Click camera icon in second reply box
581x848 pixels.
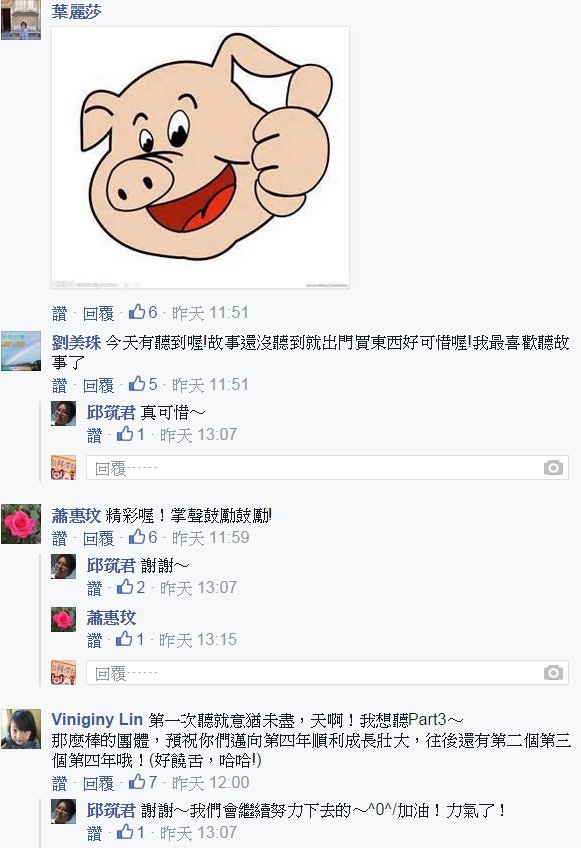pos(553,673)
